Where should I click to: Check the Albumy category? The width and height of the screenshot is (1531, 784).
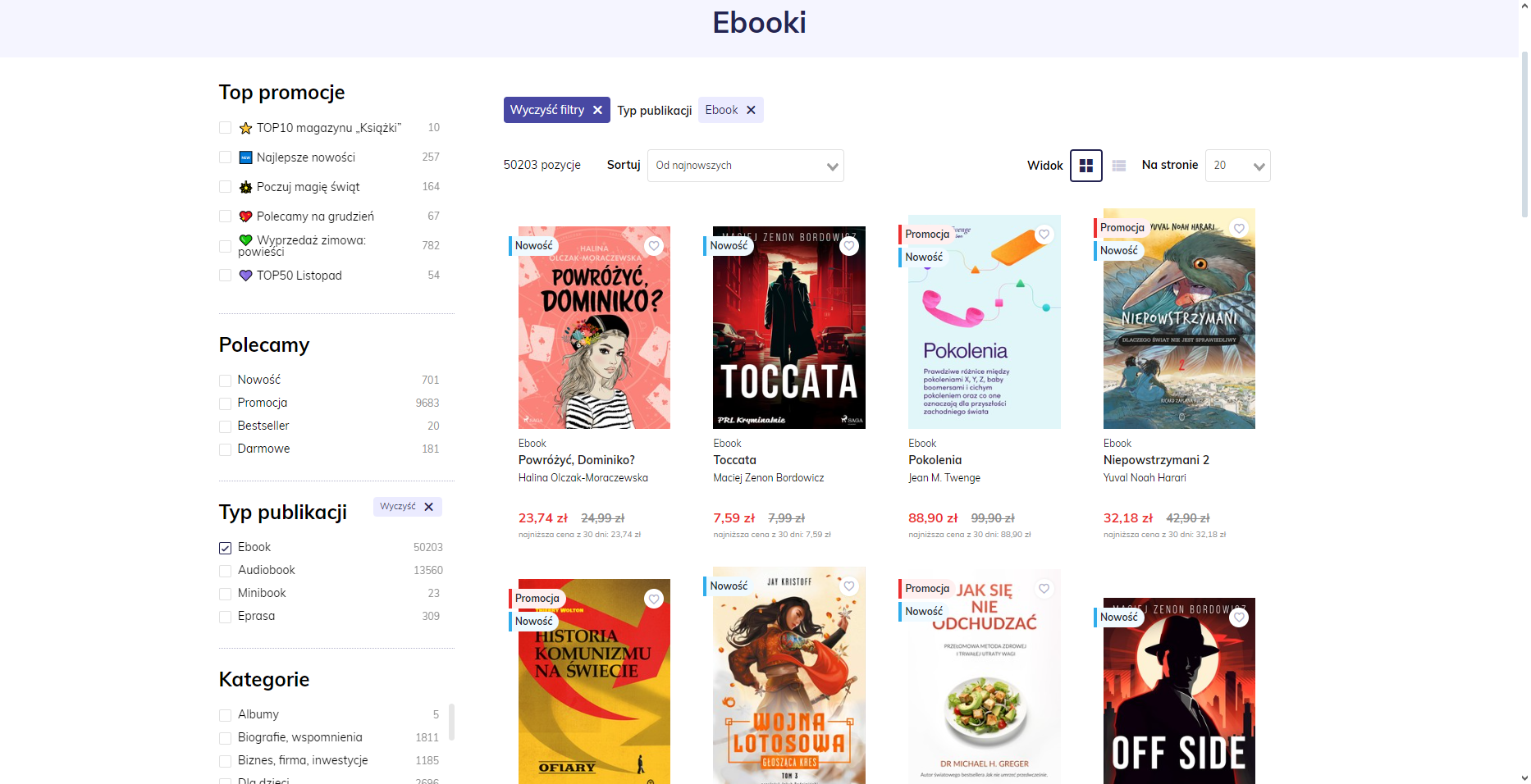[225, 715]
